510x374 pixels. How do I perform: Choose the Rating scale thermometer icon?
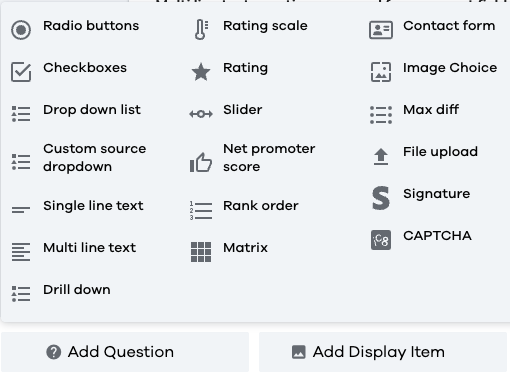(201, 30)
